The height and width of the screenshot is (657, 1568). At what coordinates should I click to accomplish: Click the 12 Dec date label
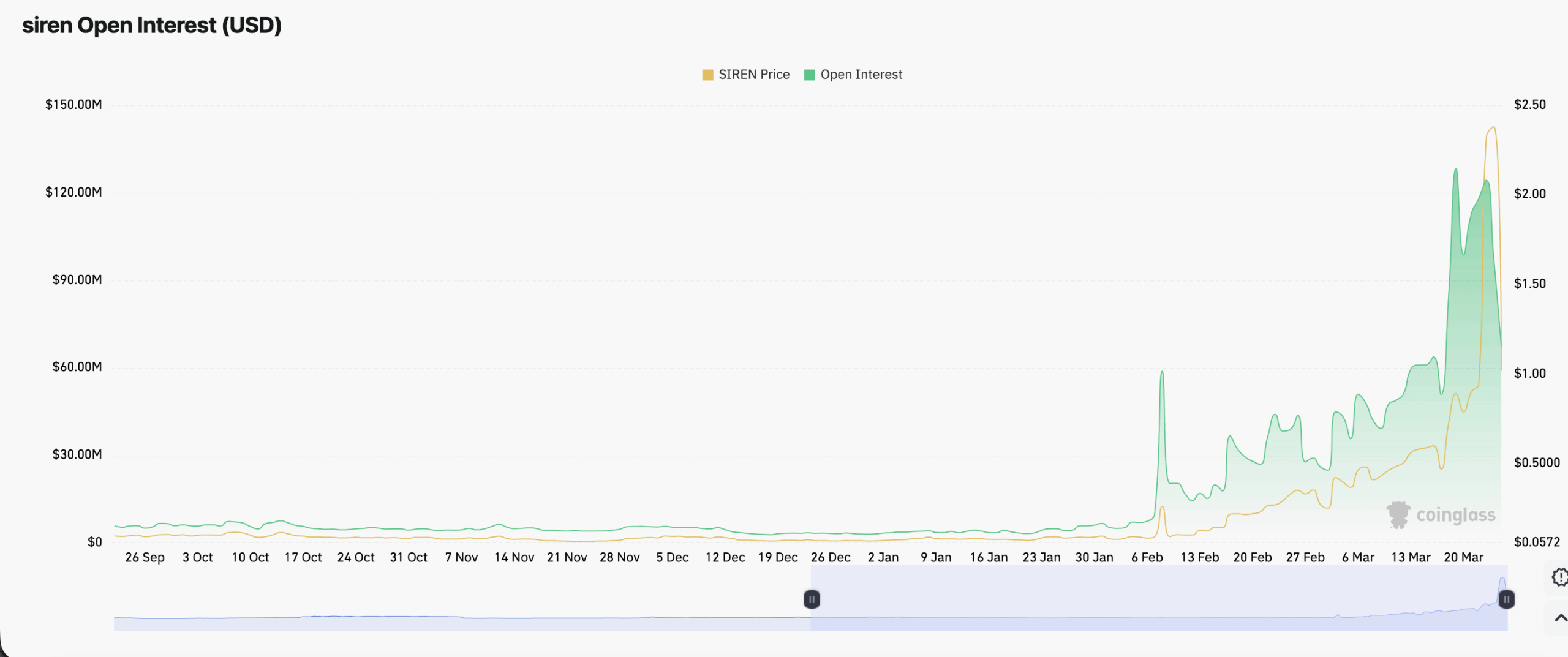coord(725,558)
